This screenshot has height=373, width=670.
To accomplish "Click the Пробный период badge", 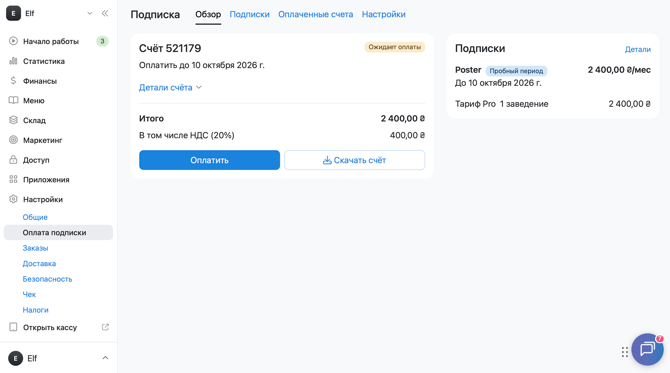I will 516,71.
